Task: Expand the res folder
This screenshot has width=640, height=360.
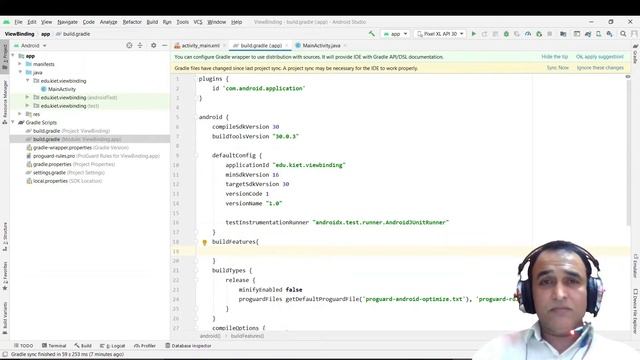Action: [x=20, y=114]
